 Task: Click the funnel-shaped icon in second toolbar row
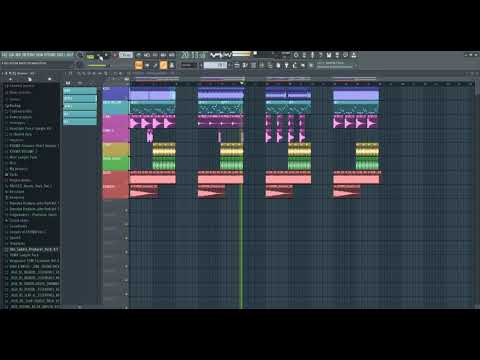click(287, 66)
